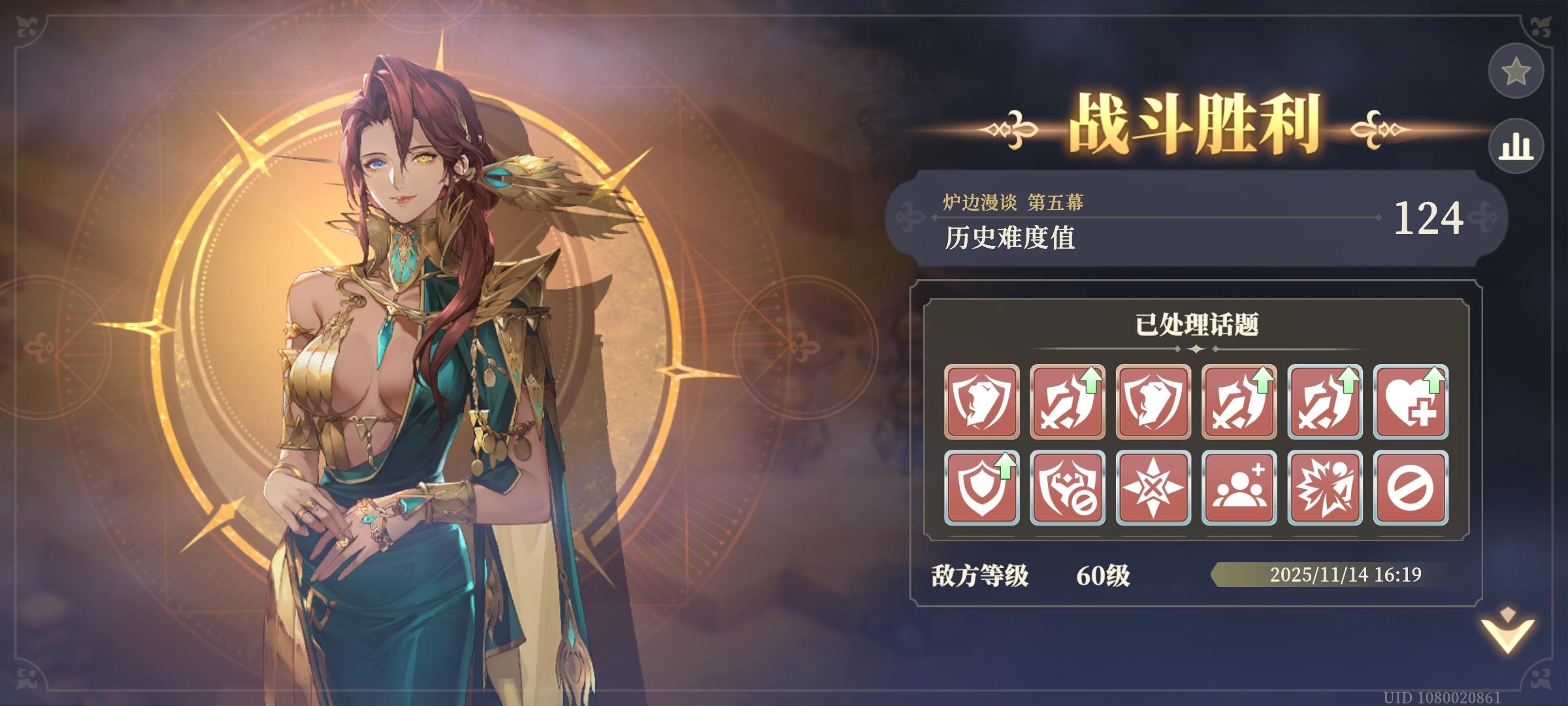The image size is (1568, 706).
Task: Select the second broken-sword attack-up icon
Action: [1068, 401]
